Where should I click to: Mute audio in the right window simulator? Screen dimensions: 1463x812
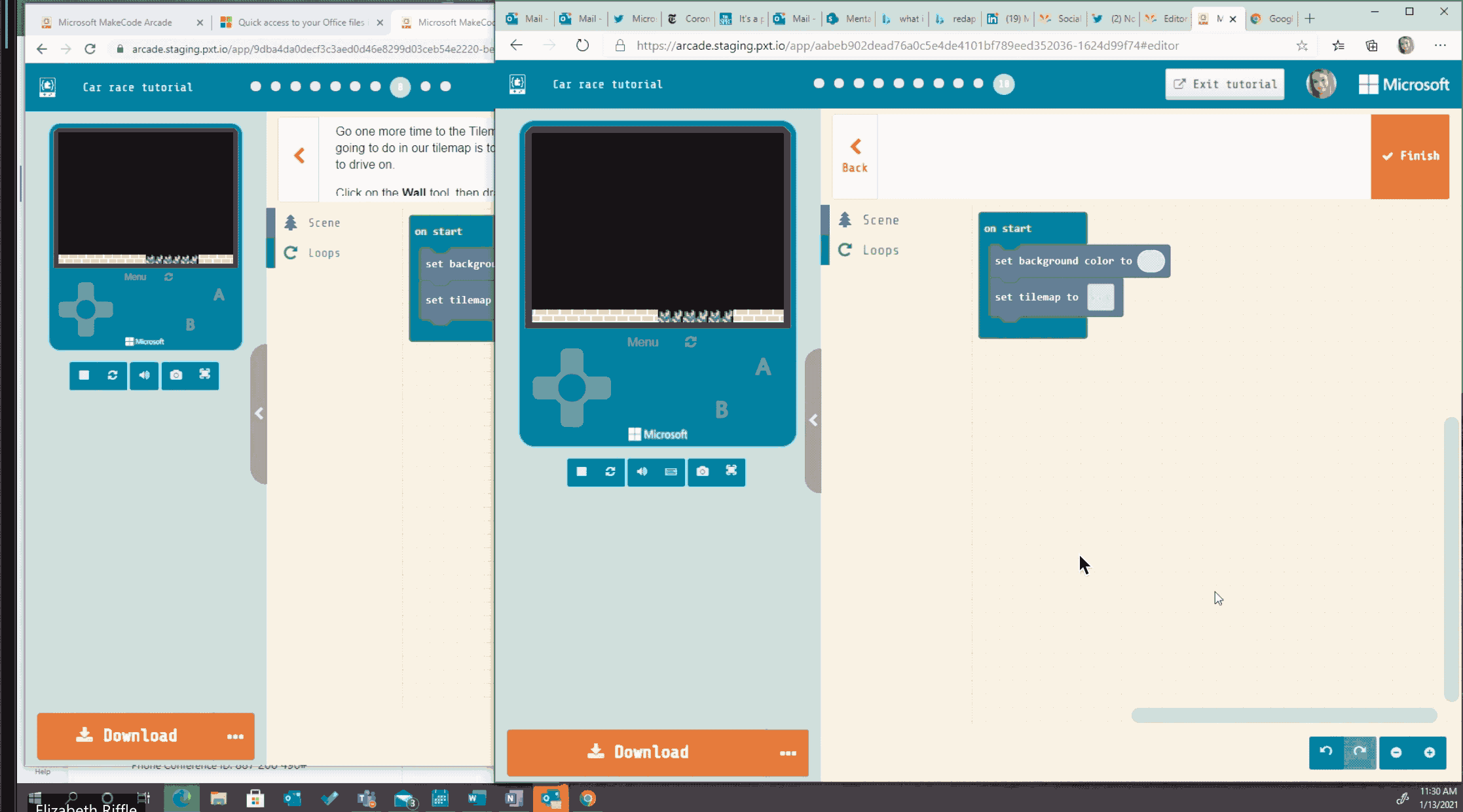point(642,471)
